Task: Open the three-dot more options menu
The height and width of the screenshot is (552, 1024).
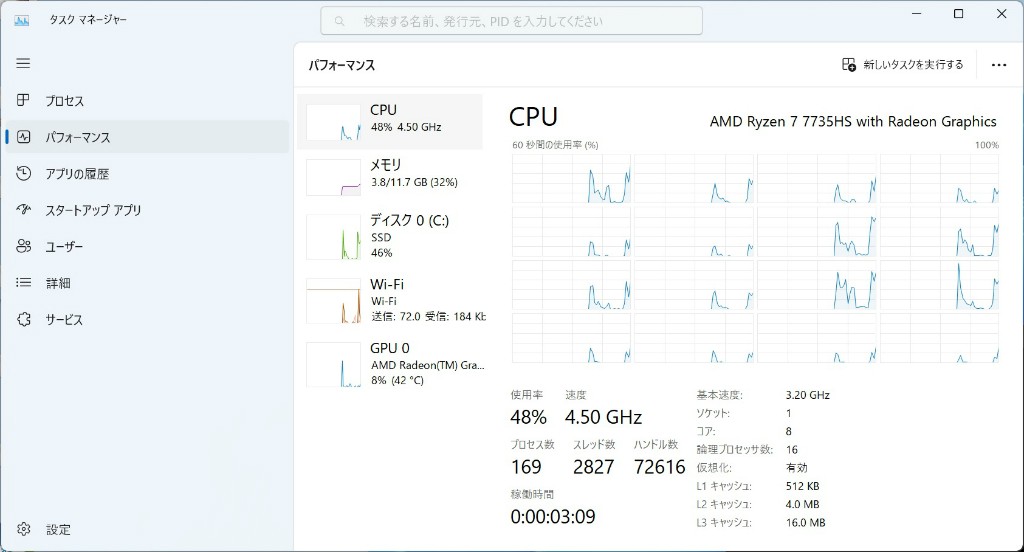Action: click(x=998, y=65)
